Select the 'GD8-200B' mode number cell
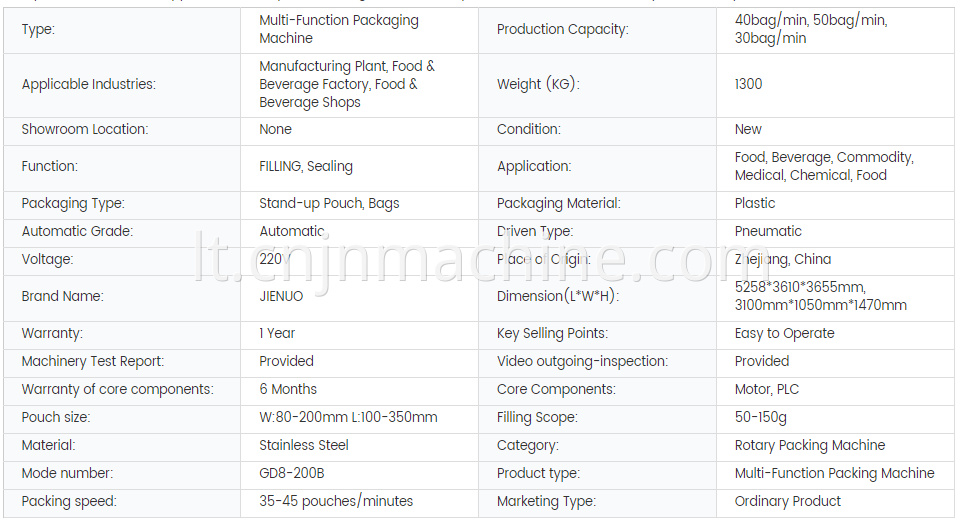 pyautogui.click(x=359, y=474)
